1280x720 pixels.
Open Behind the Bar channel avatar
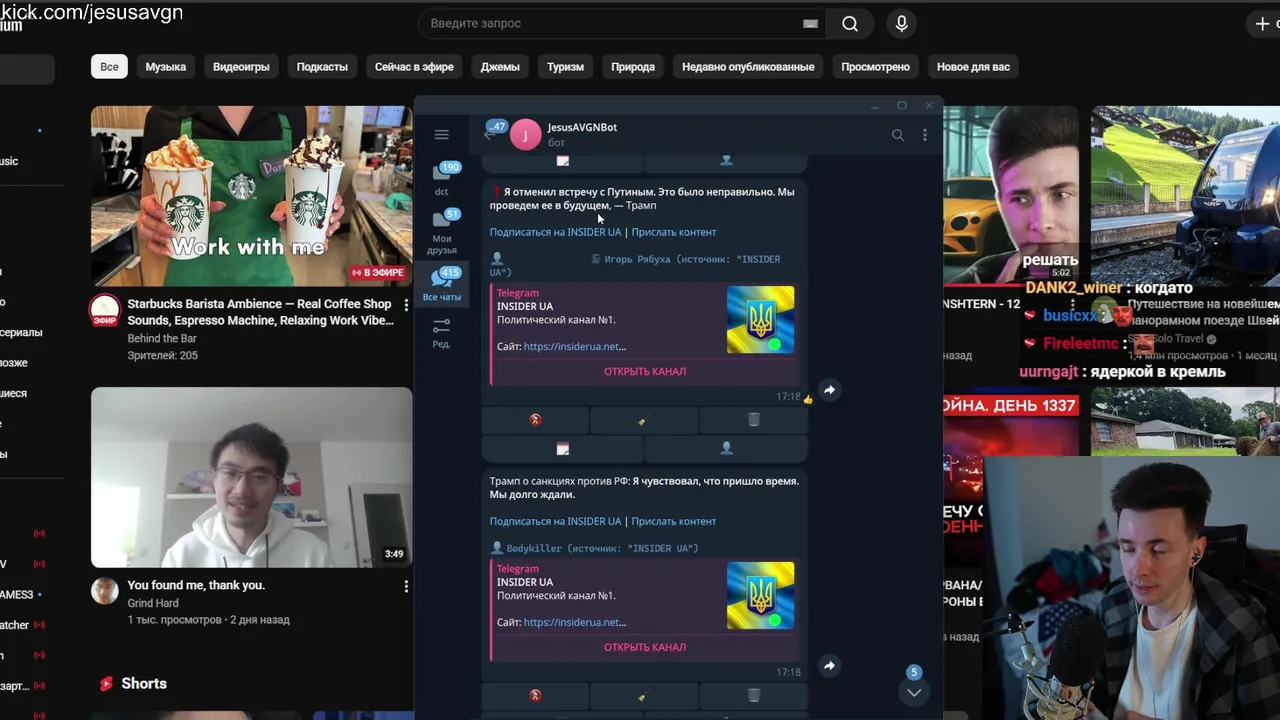pyautogui.click(x=105, y=310)
